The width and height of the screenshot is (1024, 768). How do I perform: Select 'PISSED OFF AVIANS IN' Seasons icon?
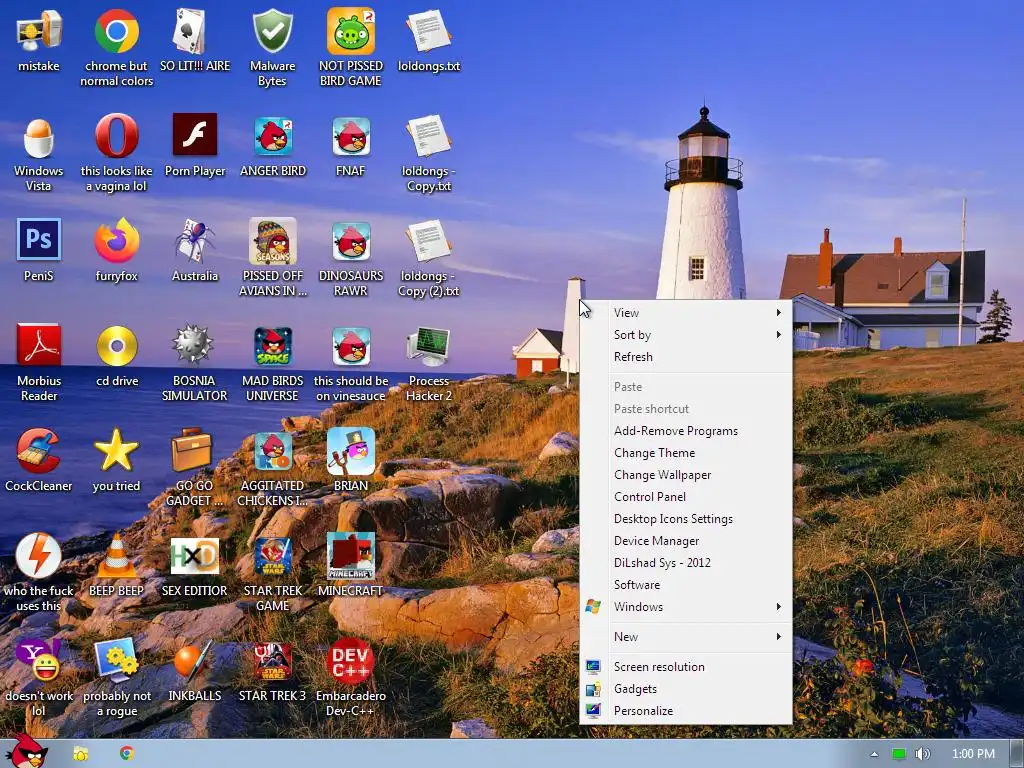(x=272, y=241)
